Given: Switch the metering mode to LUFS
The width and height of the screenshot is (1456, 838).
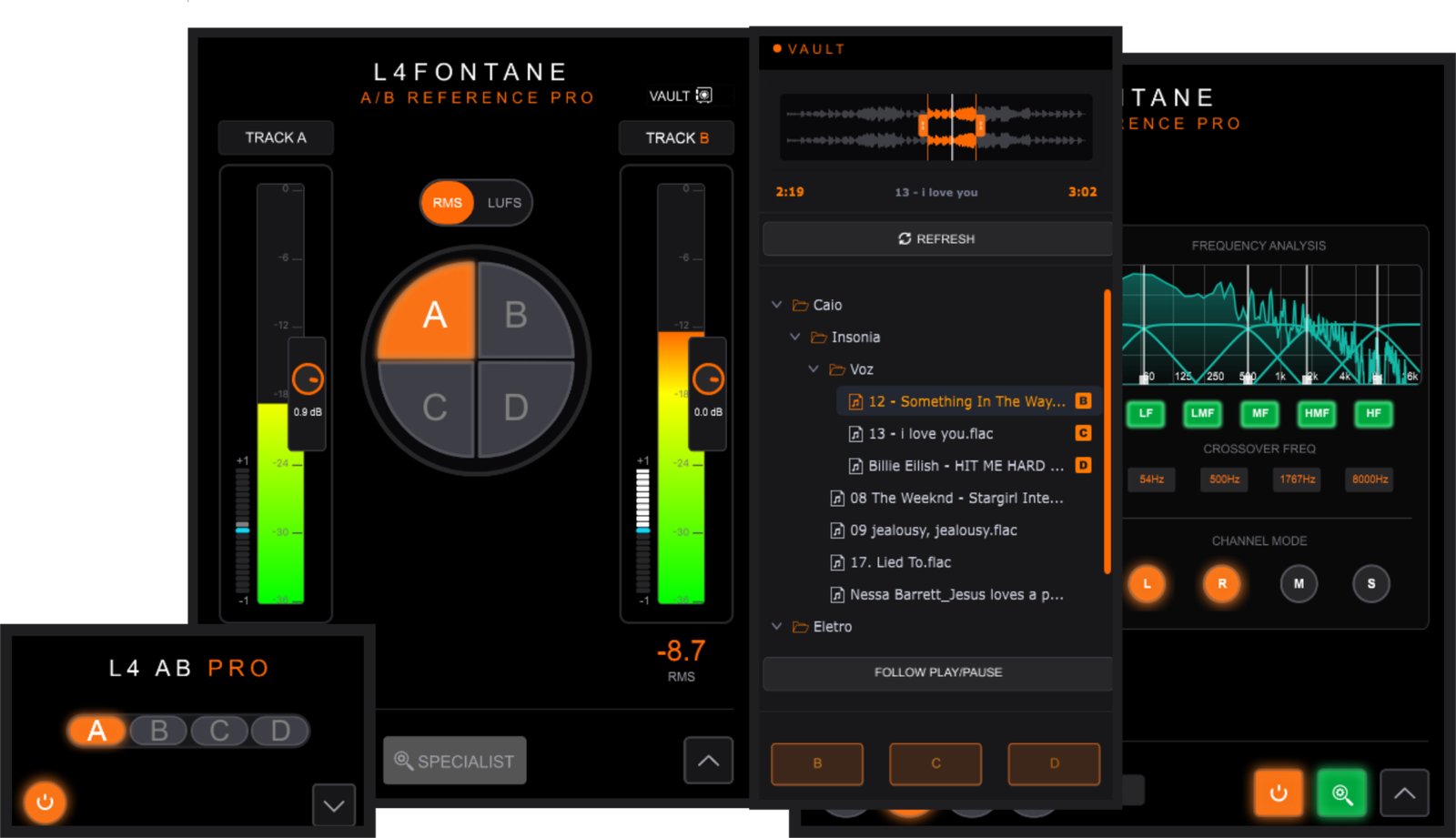Looking at the screenshot, I should [x=504, y=203].
